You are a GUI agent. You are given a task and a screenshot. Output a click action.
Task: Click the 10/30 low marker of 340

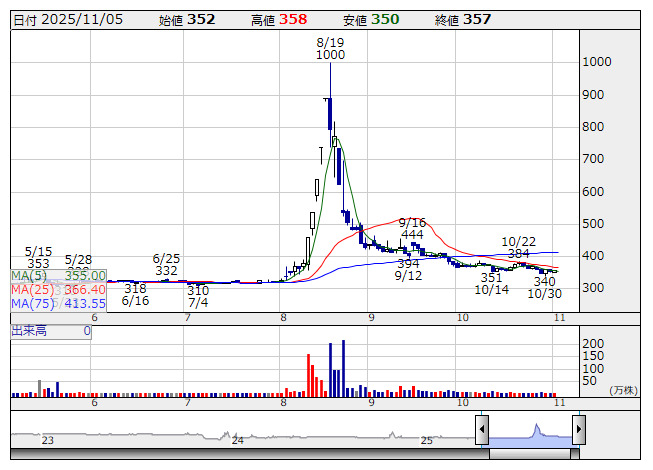click(x=544, y=288)
